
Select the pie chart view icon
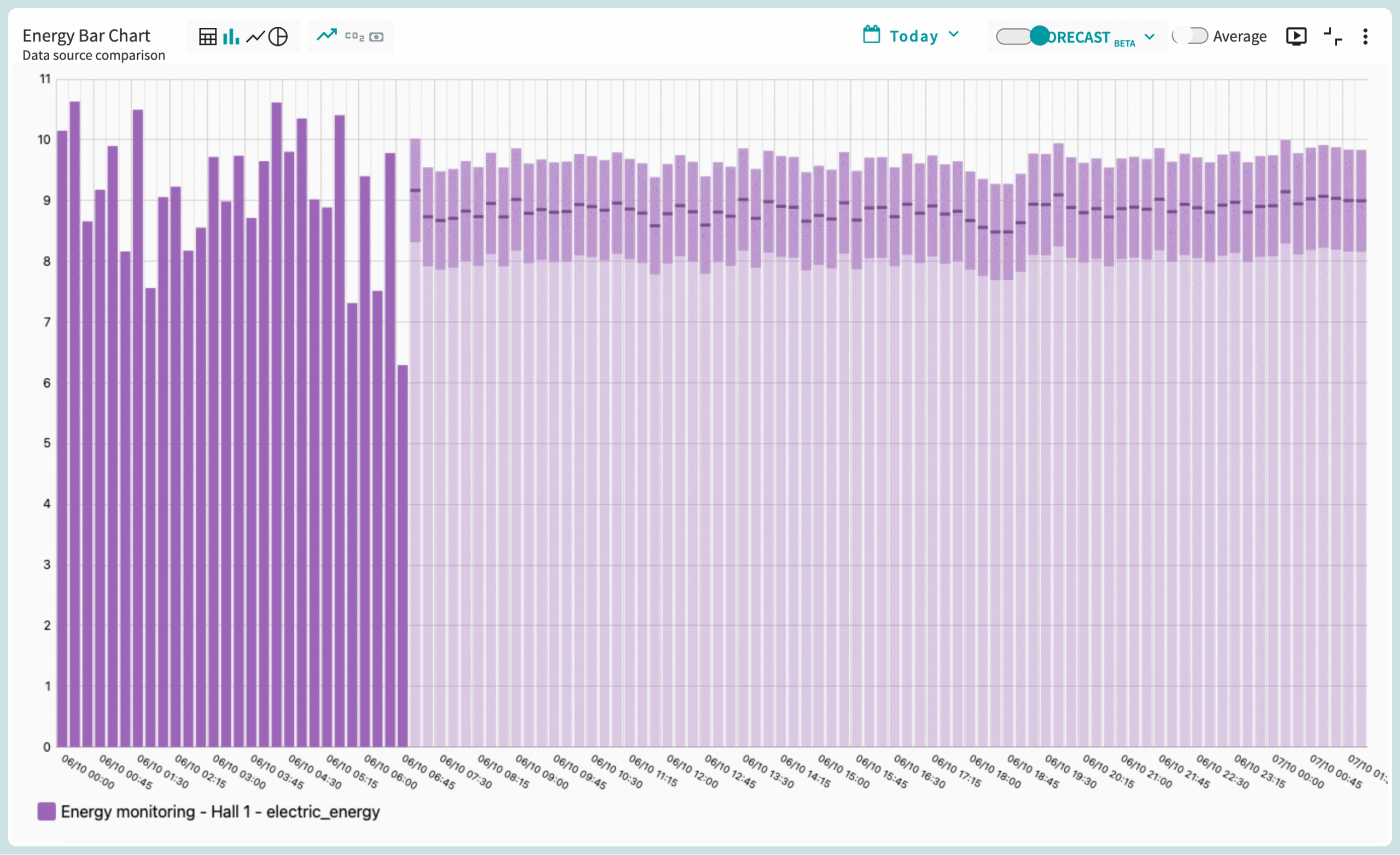[278, 37]
